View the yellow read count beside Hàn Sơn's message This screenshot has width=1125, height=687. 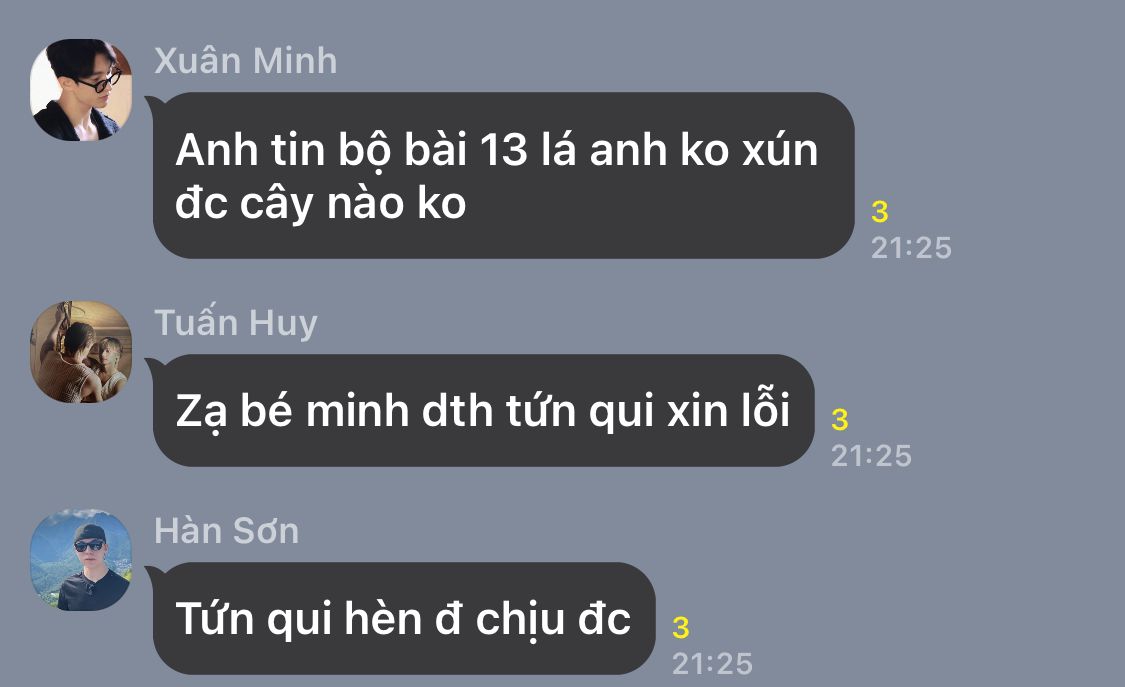coord(680,628)
